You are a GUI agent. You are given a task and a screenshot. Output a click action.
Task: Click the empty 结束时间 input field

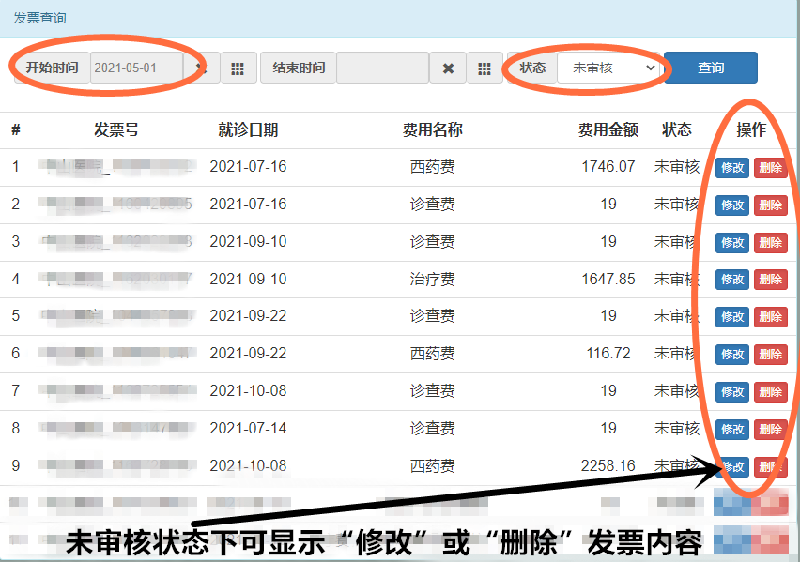click(x=382, y=68)
